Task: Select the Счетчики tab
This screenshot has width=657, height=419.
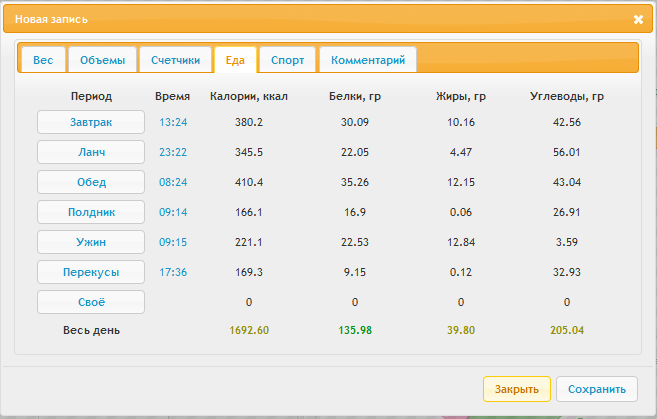Action: click(175, 60)
